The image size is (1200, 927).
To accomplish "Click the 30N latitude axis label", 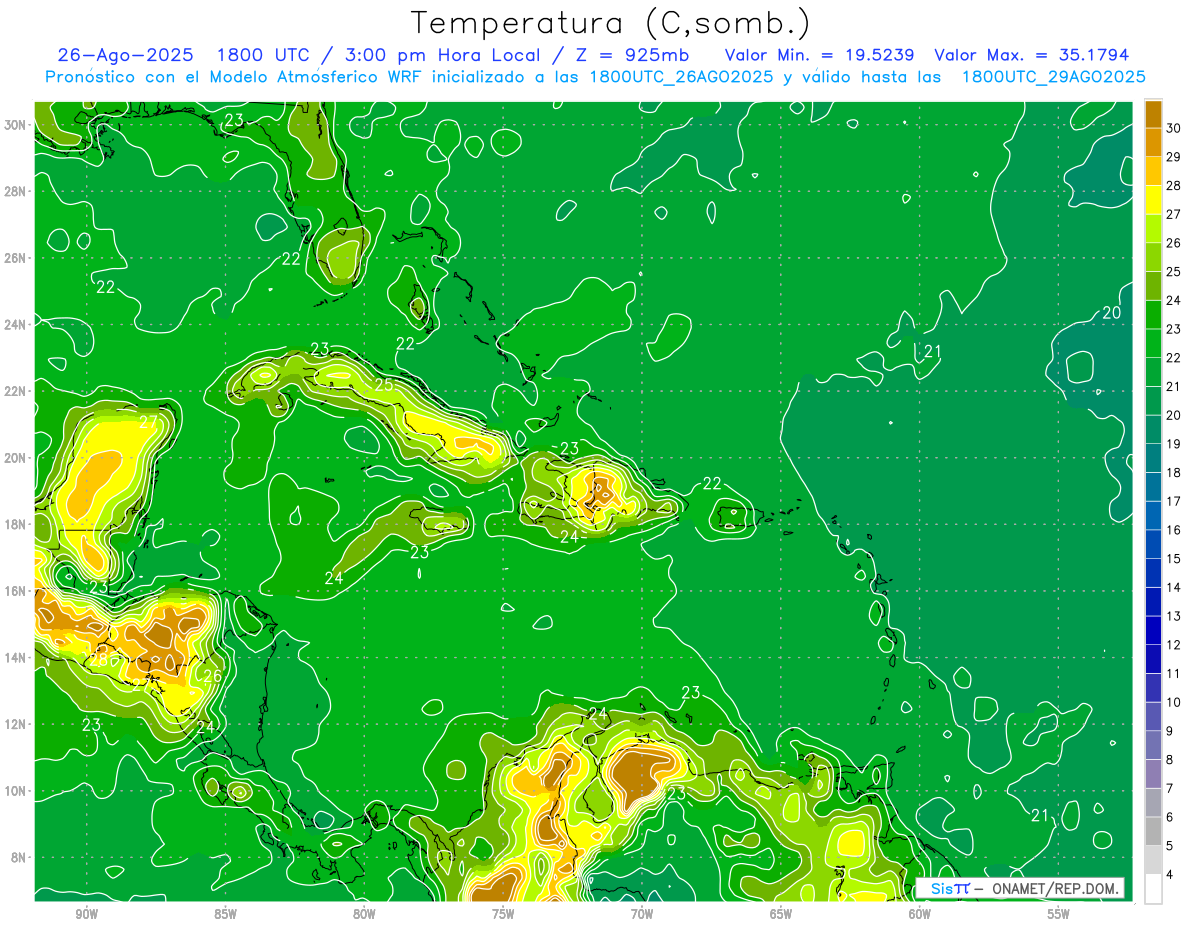I will point(17,125).
